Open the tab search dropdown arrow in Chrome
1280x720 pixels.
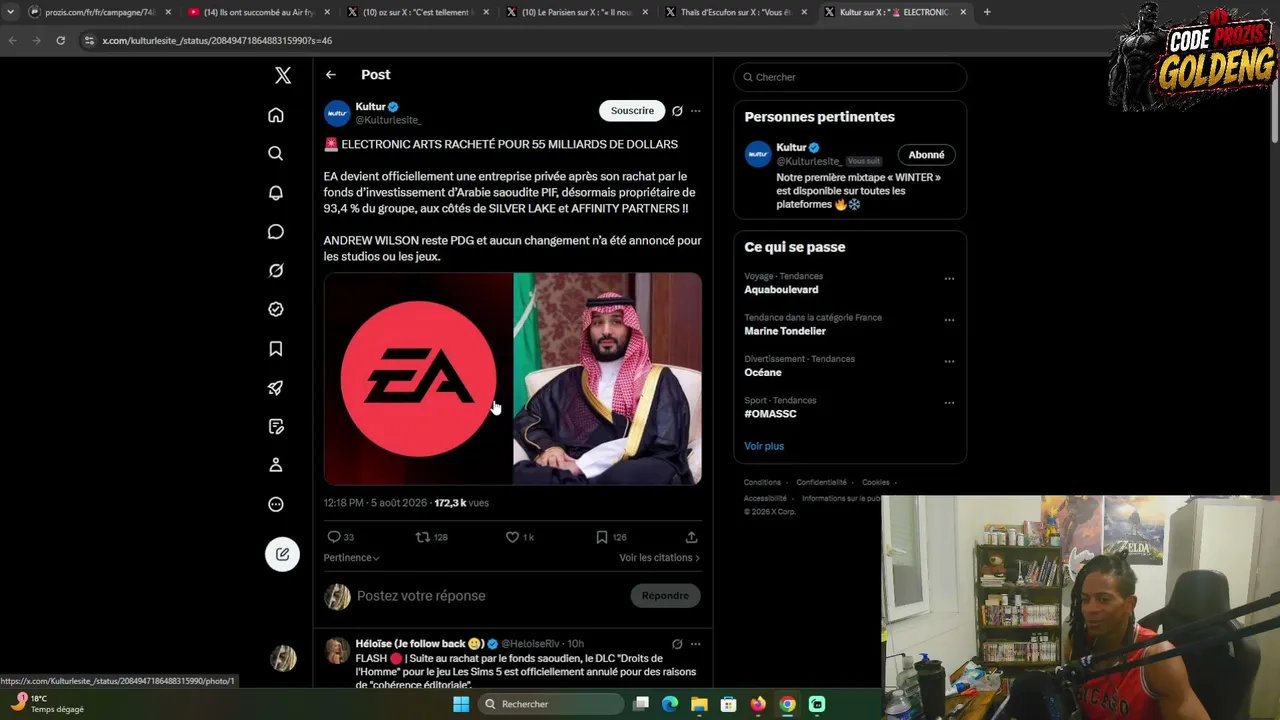[10, 12]
